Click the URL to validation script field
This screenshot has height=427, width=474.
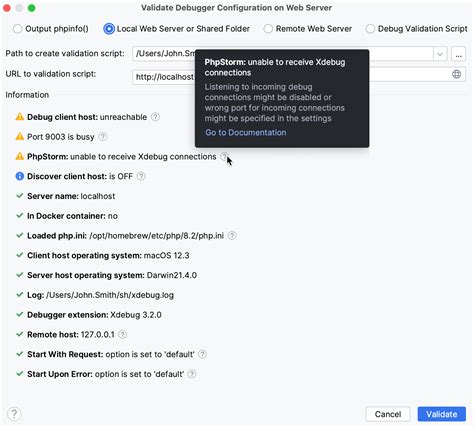[299, 76]
